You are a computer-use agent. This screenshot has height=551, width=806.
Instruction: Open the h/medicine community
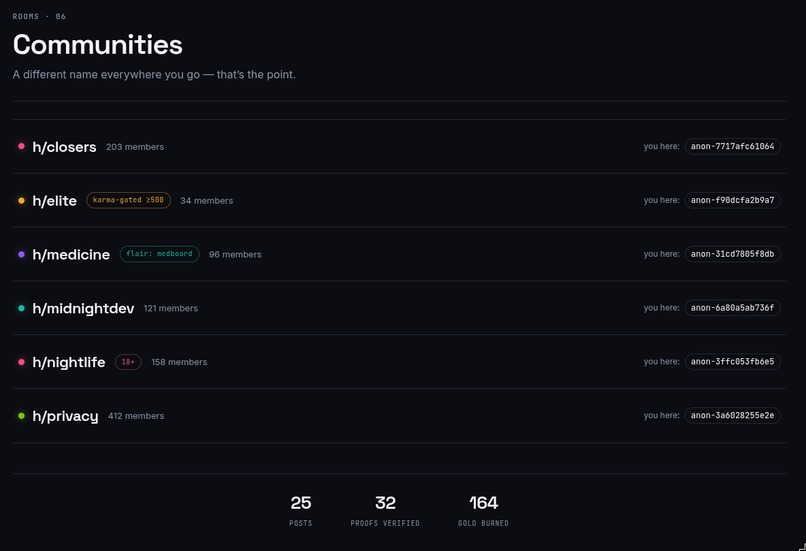click(x=71, y=254)
